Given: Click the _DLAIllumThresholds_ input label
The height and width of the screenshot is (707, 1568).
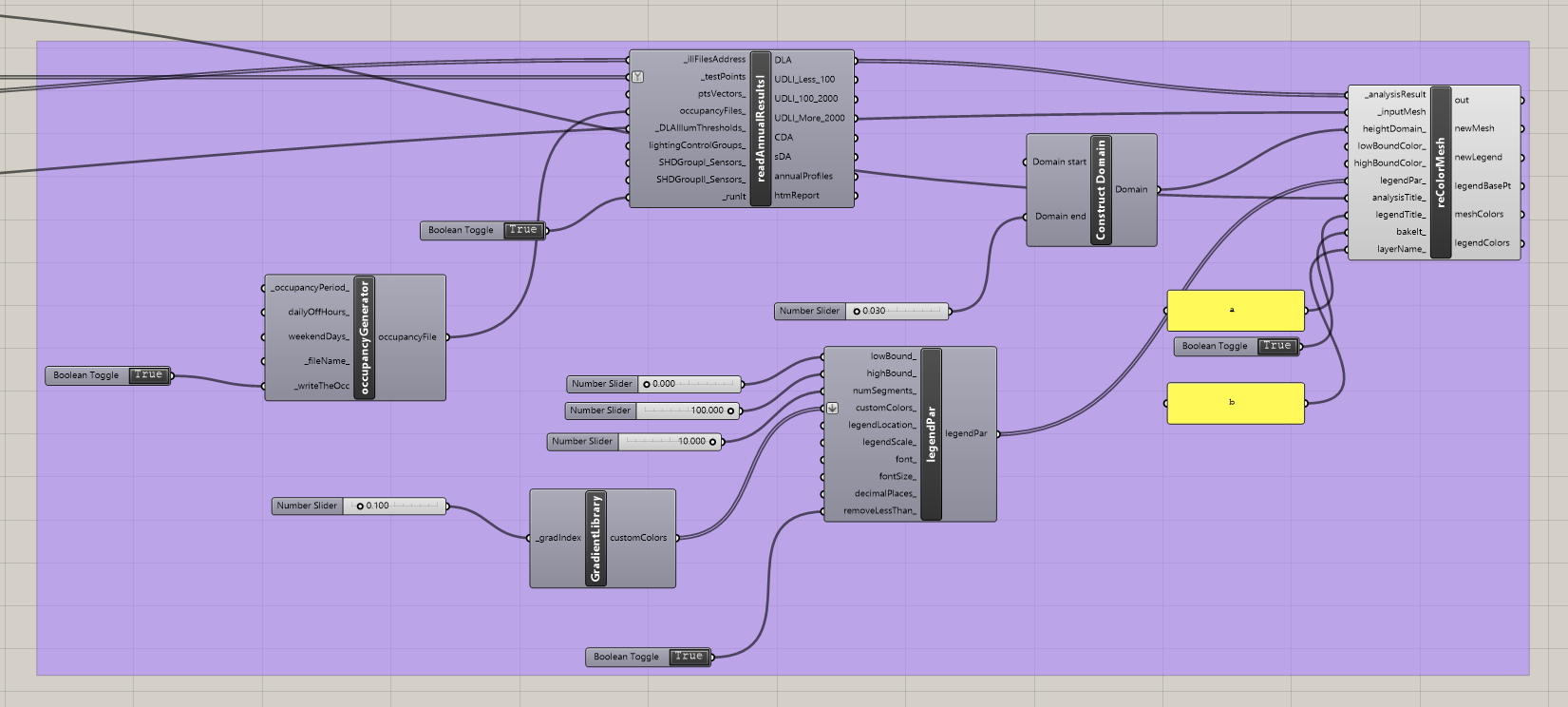Looking at the screenshot, I should 700,128.
